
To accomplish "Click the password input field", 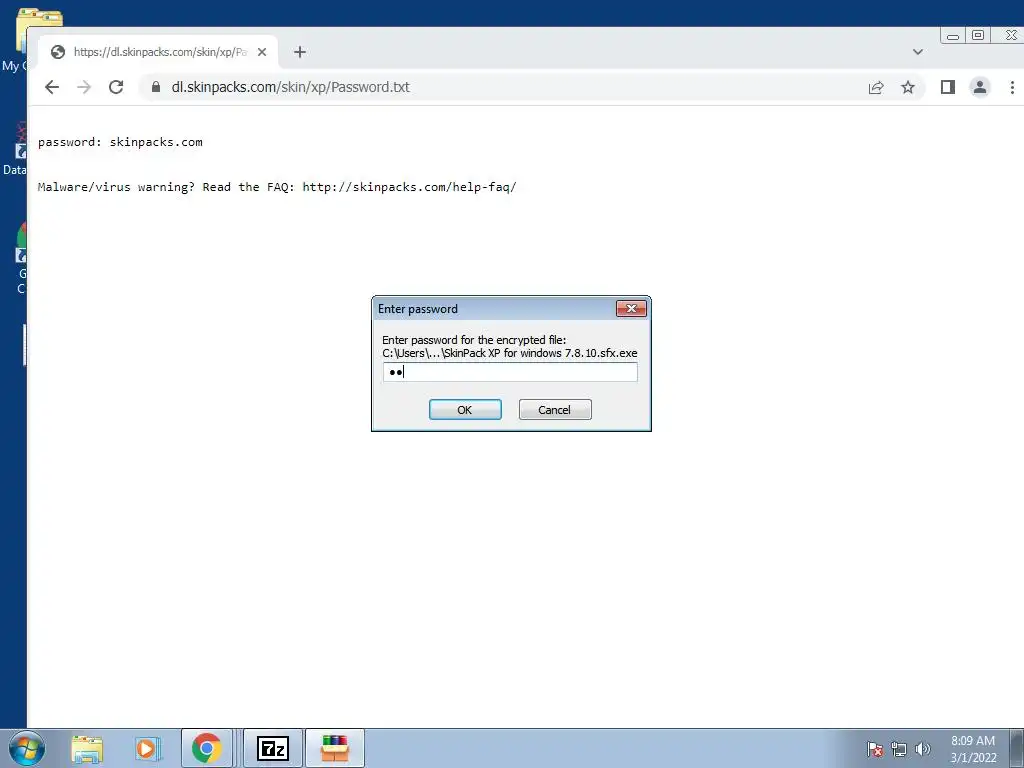I will point(510,372).
